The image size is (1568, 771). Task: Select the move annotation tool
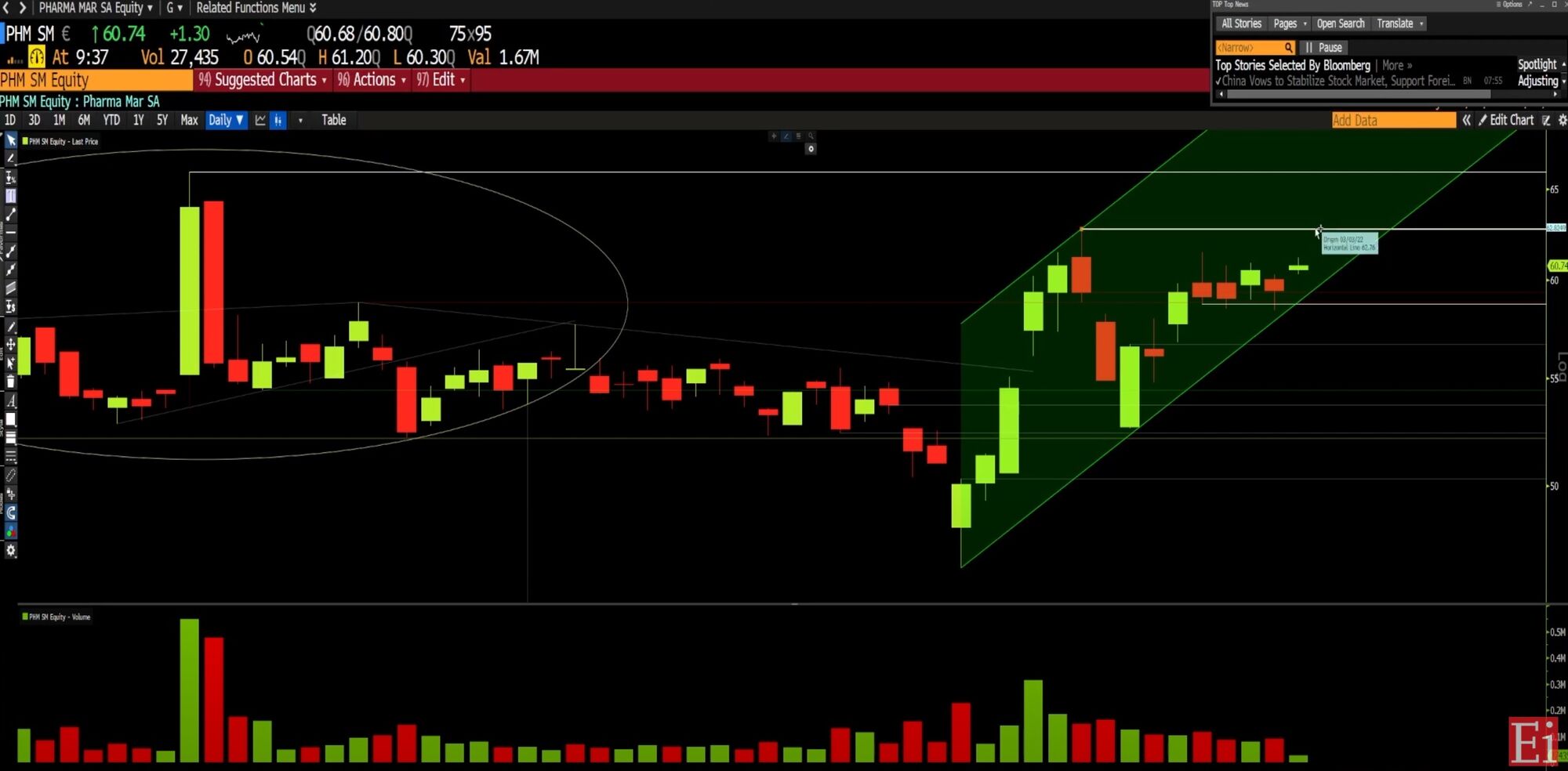(11, 345)
